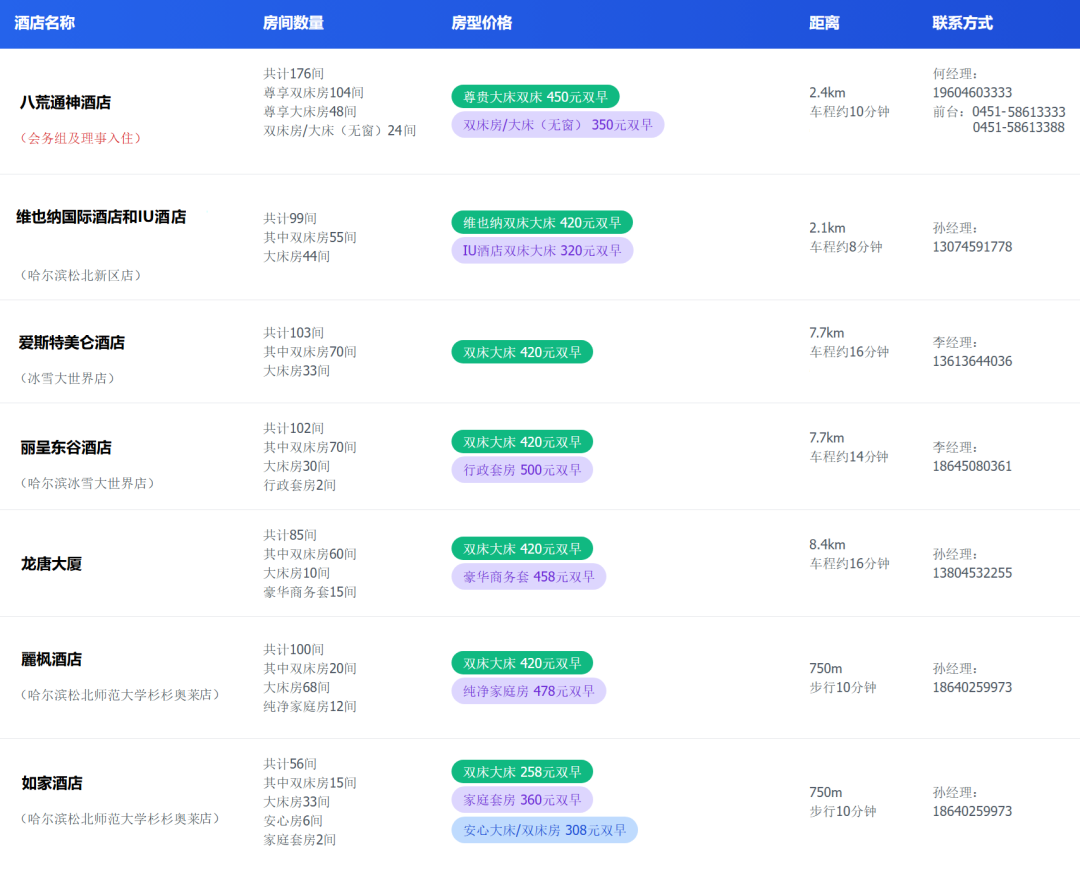Image resolution: width=1080 pixels, height=871 pixels.
Task: Click red note 会务组及理事入住
Action: pos(81,138)
